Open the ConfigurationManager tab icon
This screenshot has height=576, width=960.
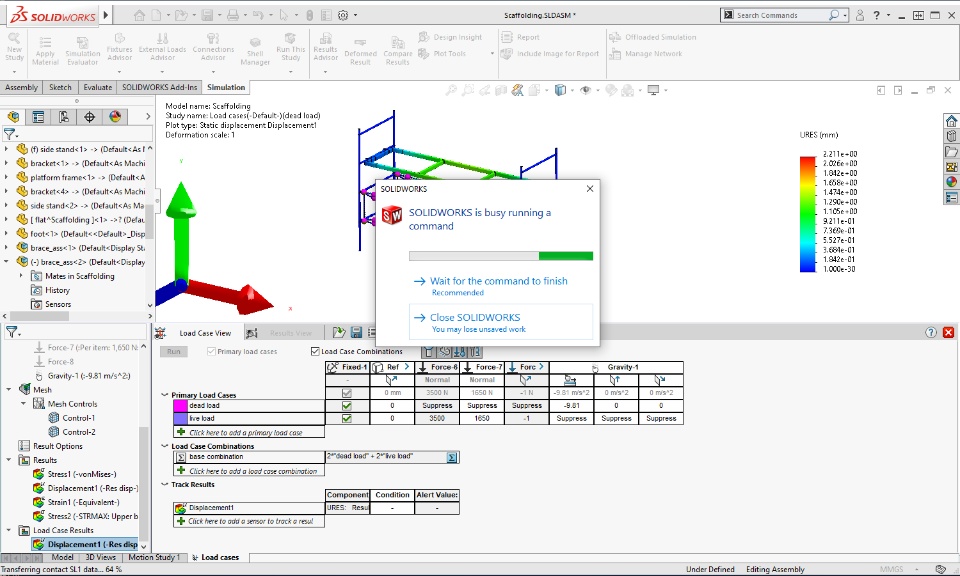pyautogui.click(x=64, y=116)
